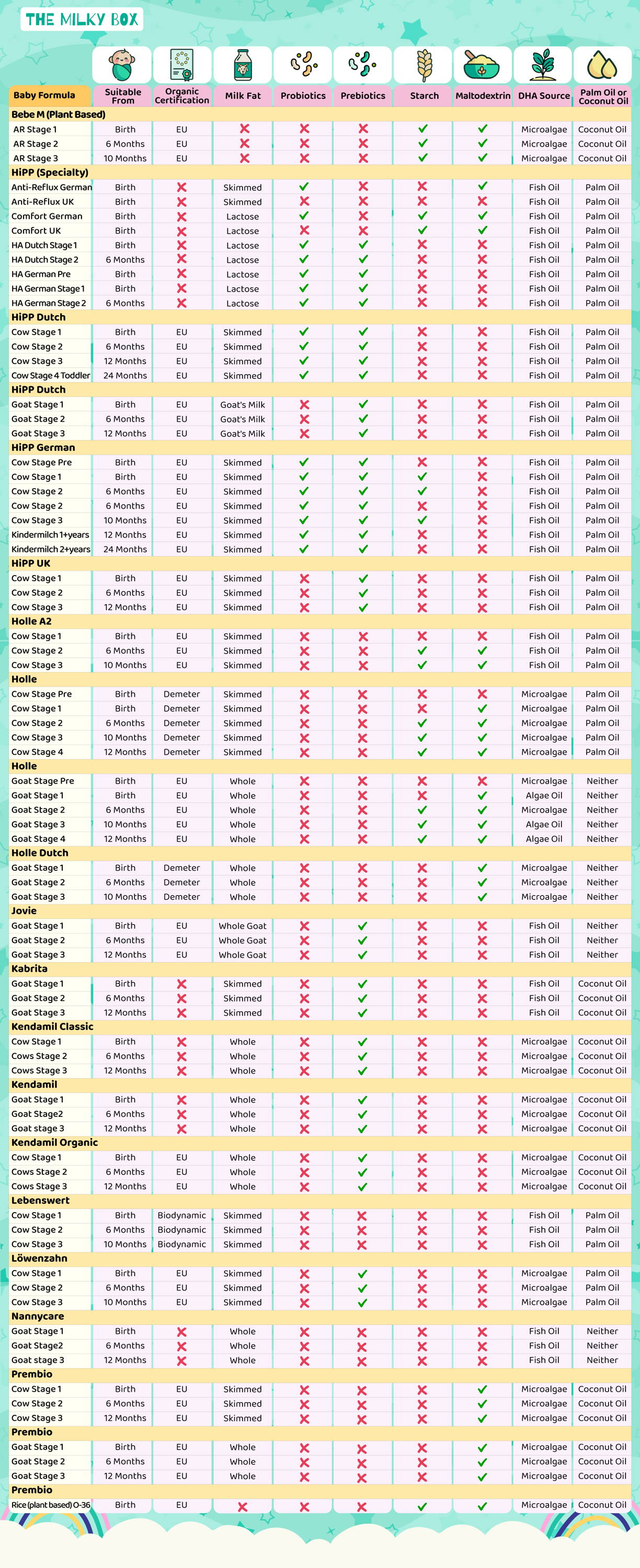Click the Löwenzahn group heading
Screen dimensions: 640x1568
[39, 1258]
